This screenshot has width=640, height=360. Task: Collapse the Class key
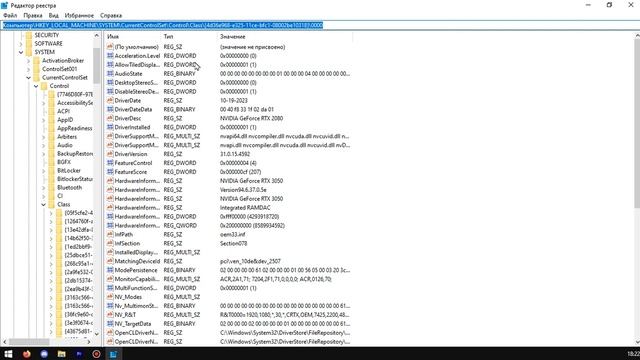44,204
